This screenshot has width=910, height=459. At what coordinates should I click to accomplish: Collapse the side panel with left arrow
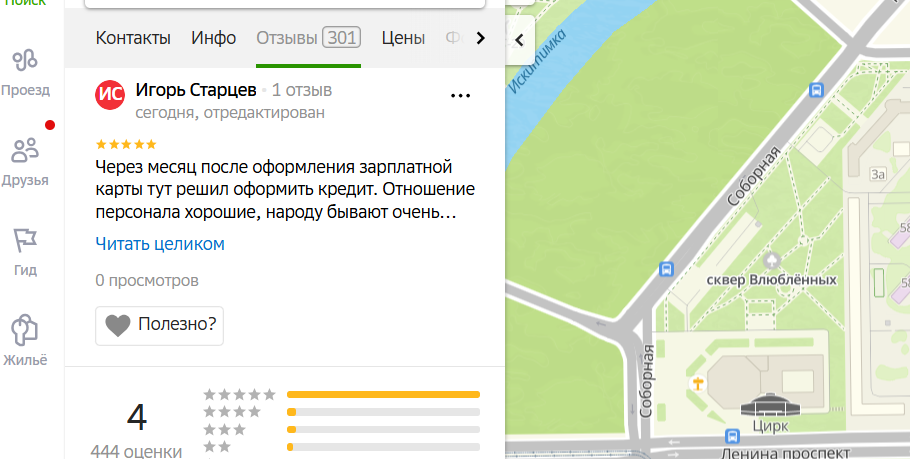519,40
